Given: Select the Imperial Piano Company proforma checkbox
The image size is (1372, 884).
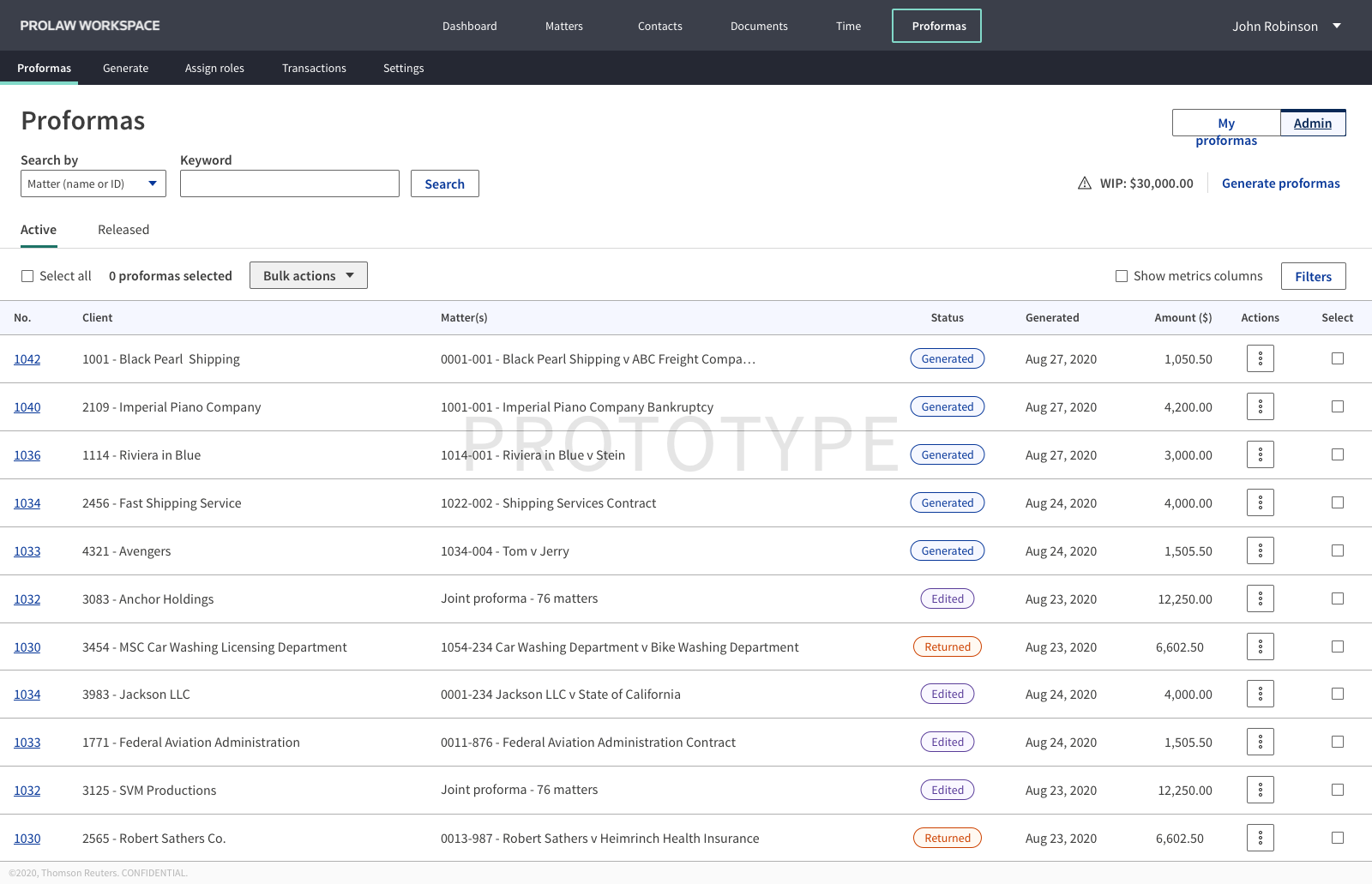Looking at the screenshot, I should (1338, 406).
